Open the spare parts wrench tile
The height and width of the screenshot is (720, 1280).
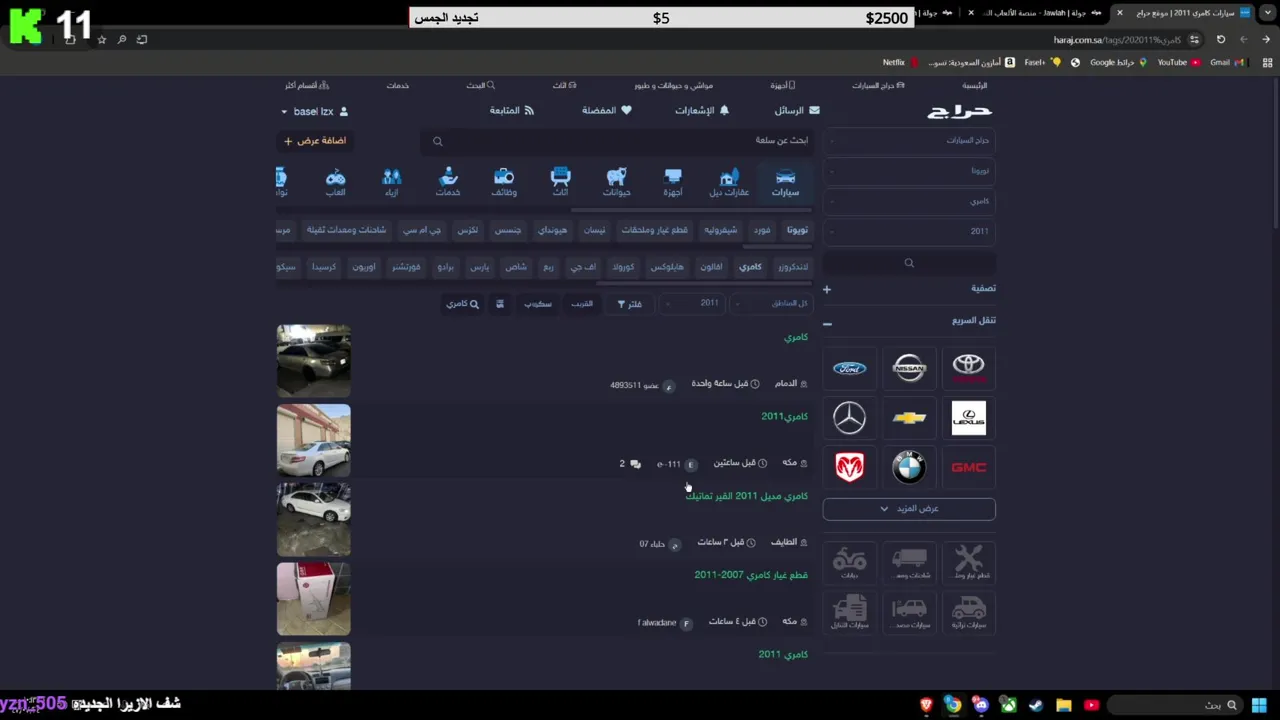[x=968, y=562]
